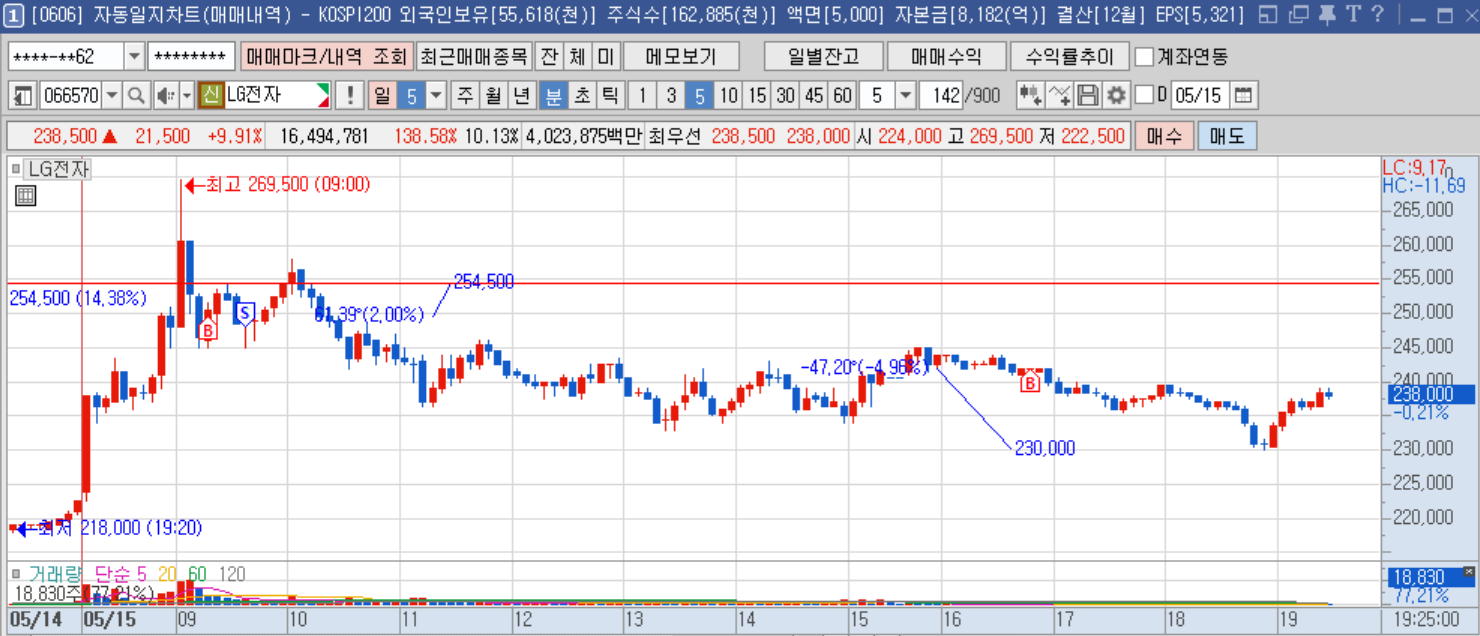Select the 주 weekly period toggle
The image size is (1480, 636).
tap(465, 96)
